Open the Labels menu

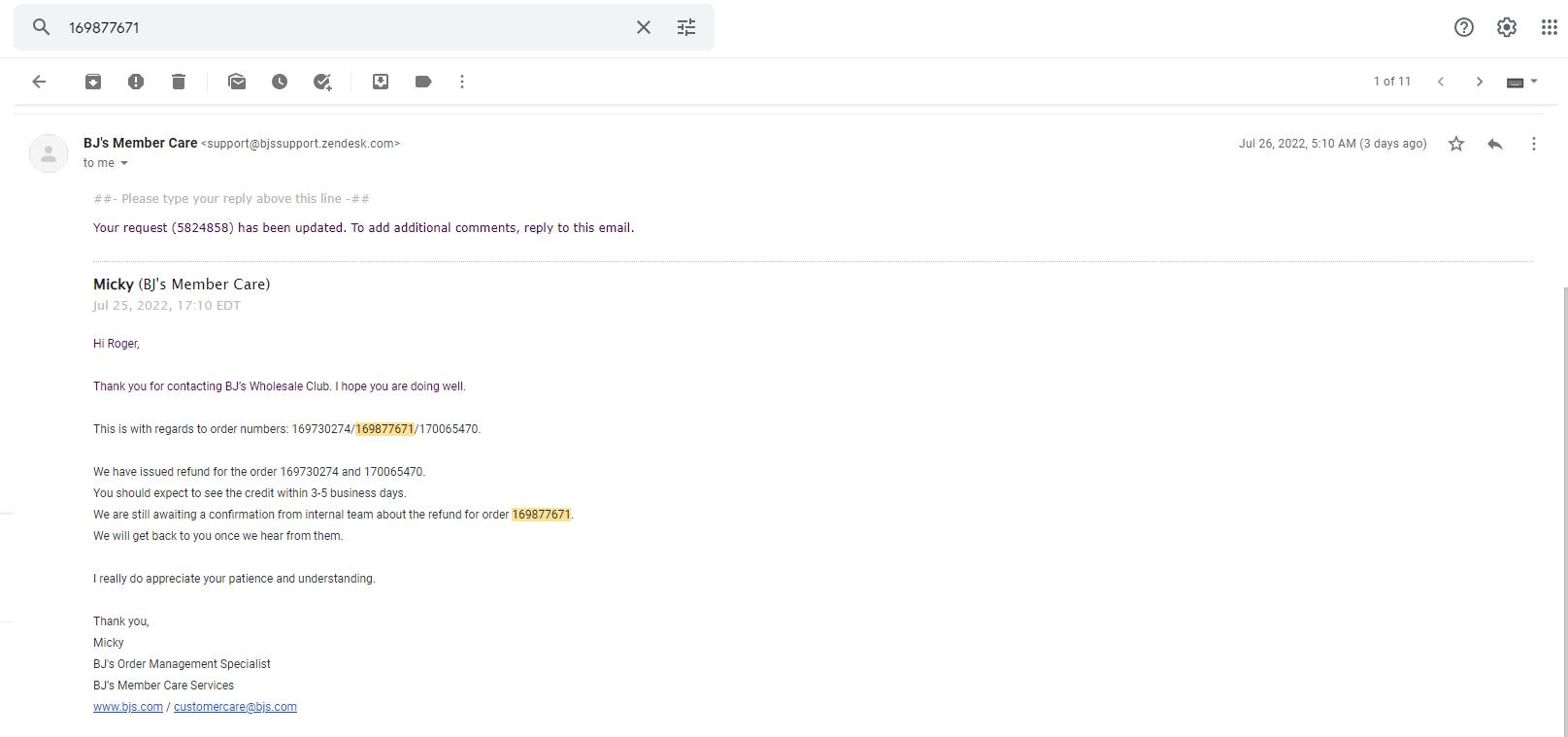(x=423, y=82)
